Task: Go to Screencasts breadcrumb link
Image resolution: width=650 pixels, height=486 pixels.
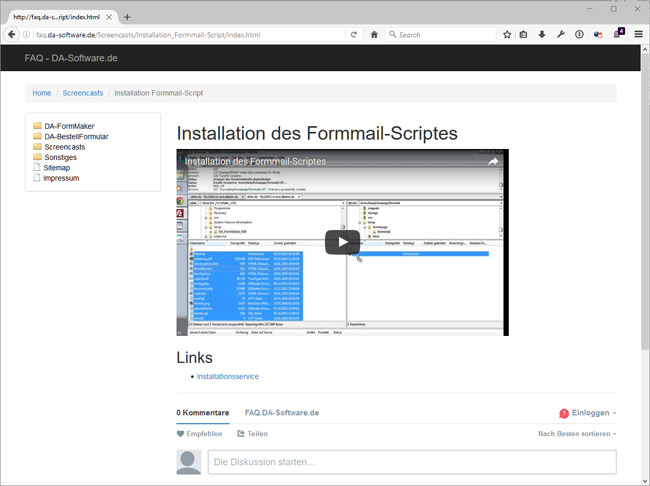Action: (x=83, y=93)
